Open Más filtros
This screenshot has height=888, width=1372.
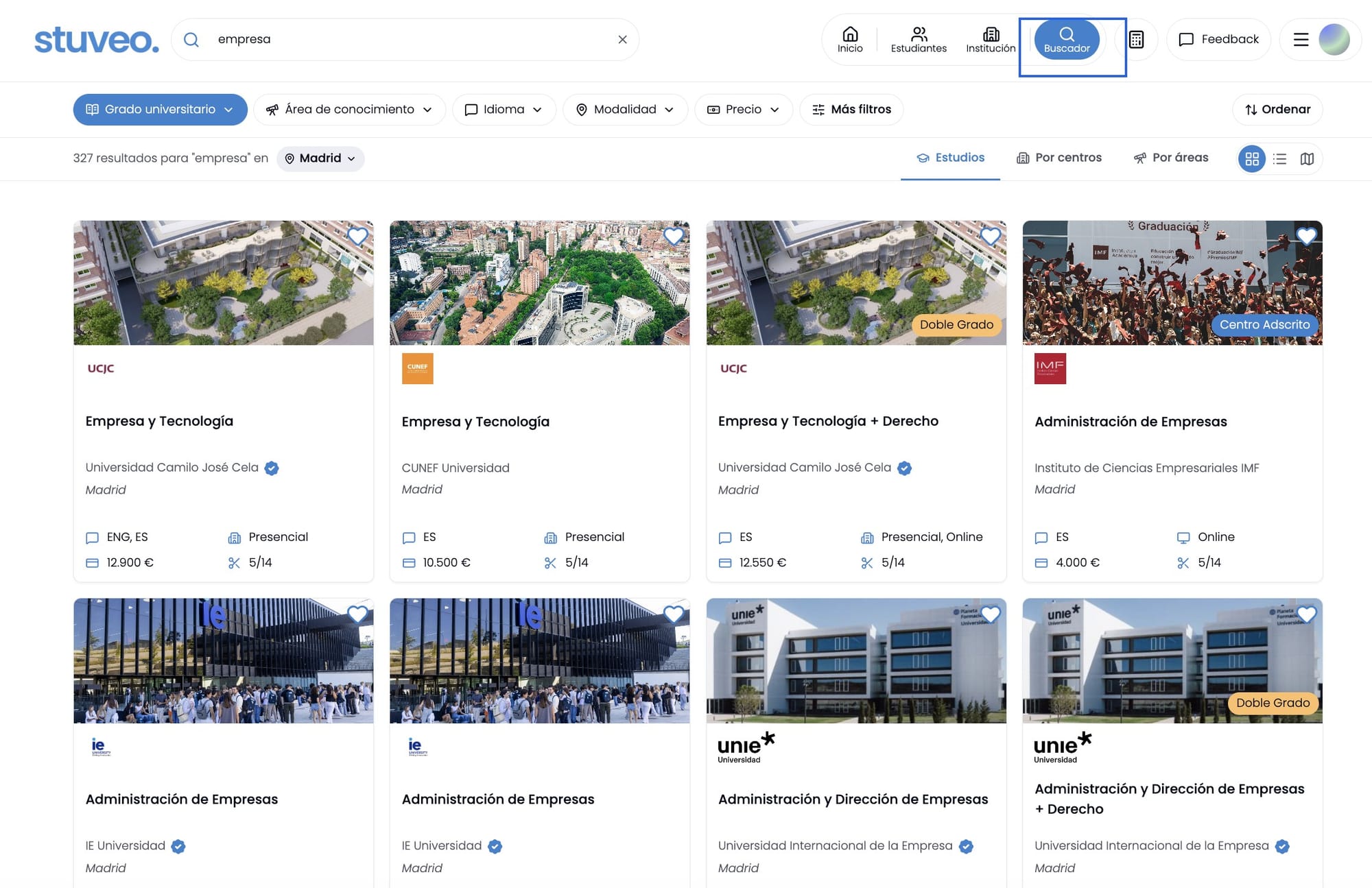tap(851, 110)
